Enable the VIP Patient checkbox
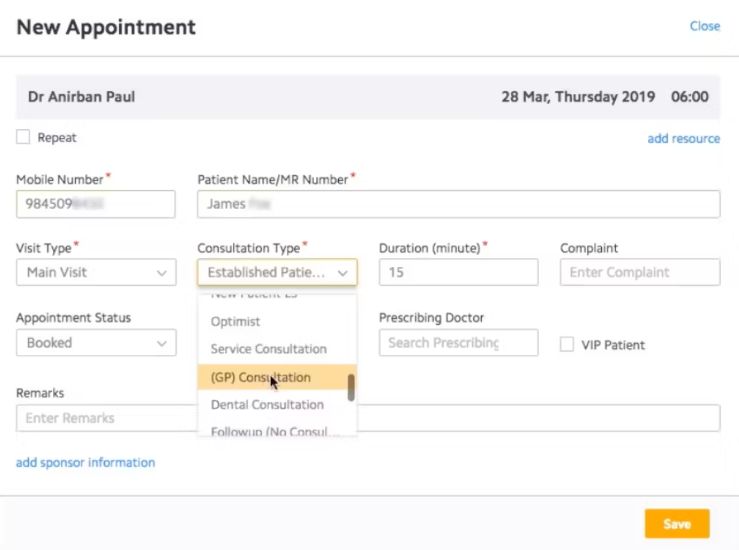The width and height of the screenshot is (739, 550). tap(566, 344)
